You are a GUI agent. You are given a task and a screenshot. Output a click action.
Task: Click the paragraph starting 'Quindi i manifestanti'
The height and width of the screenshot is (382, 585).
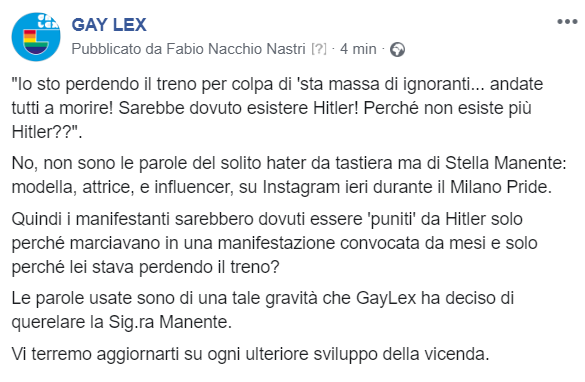coord(275,243)
